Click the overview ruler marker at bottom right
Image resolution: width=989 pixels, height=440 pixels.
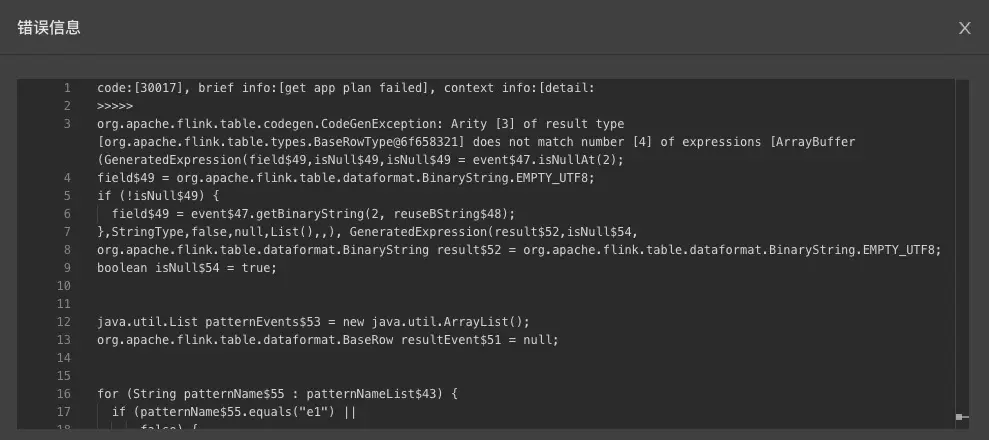(961, 416)
